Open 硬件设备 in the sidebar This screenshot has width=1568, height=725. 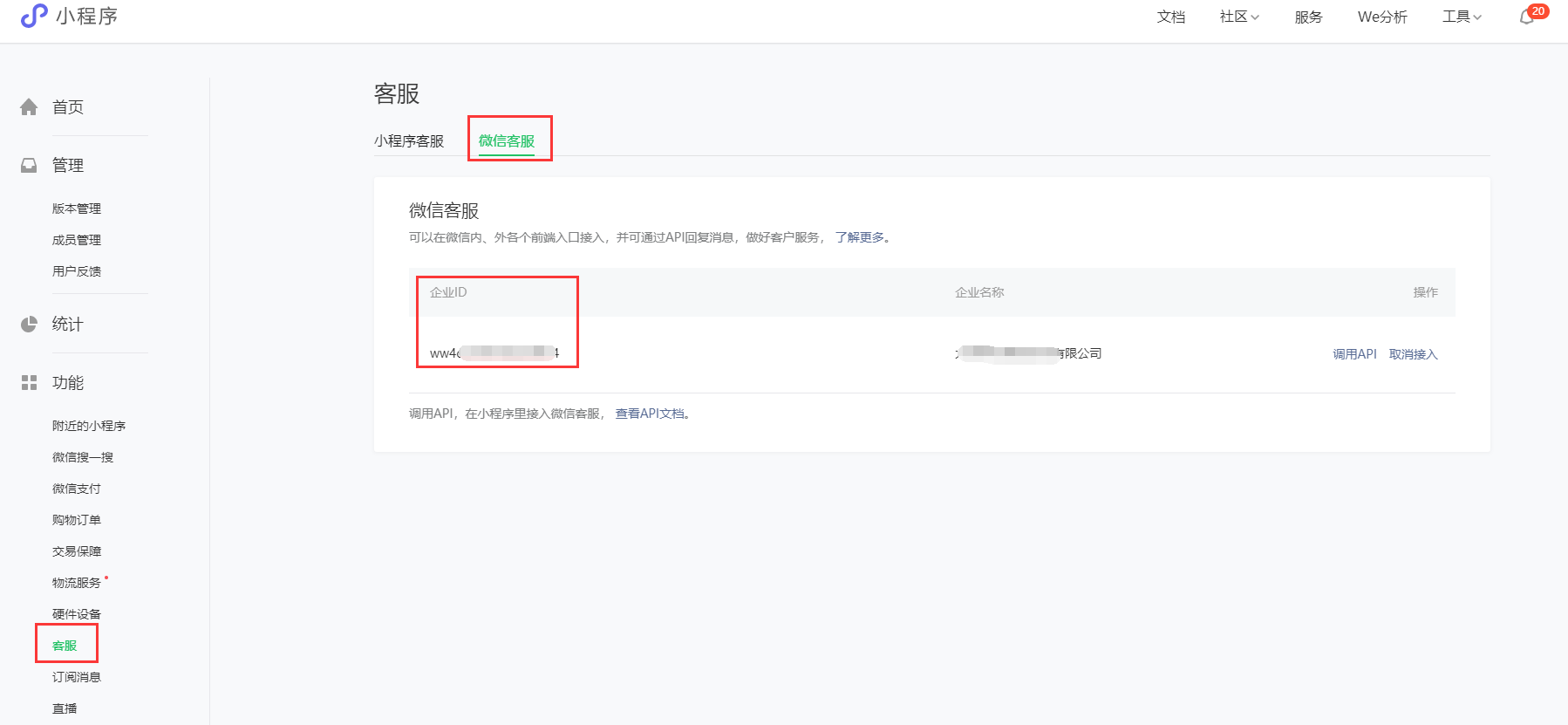77,614
